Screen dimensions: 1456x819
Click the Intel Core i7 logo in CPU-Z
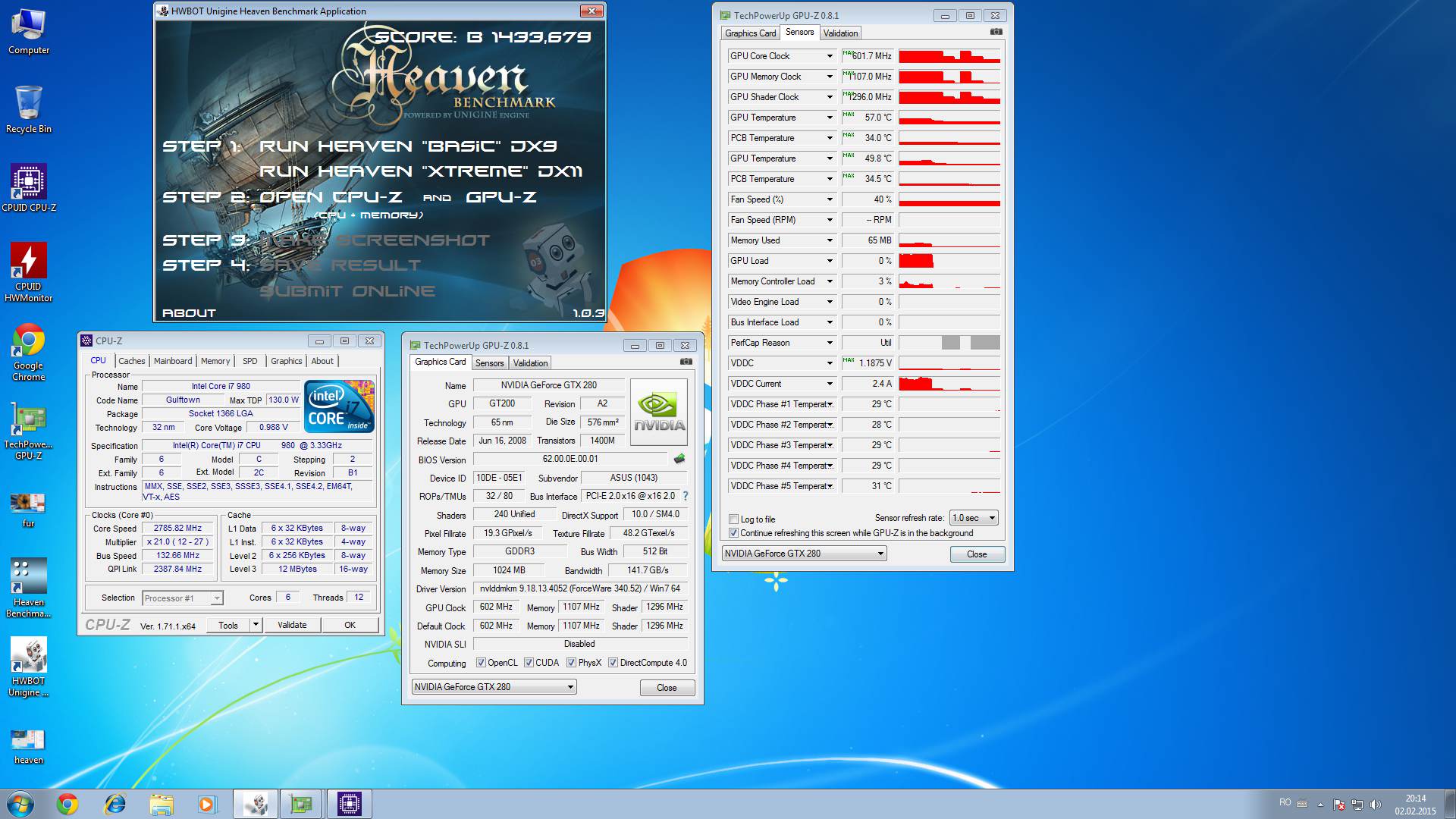click(339, 406)
